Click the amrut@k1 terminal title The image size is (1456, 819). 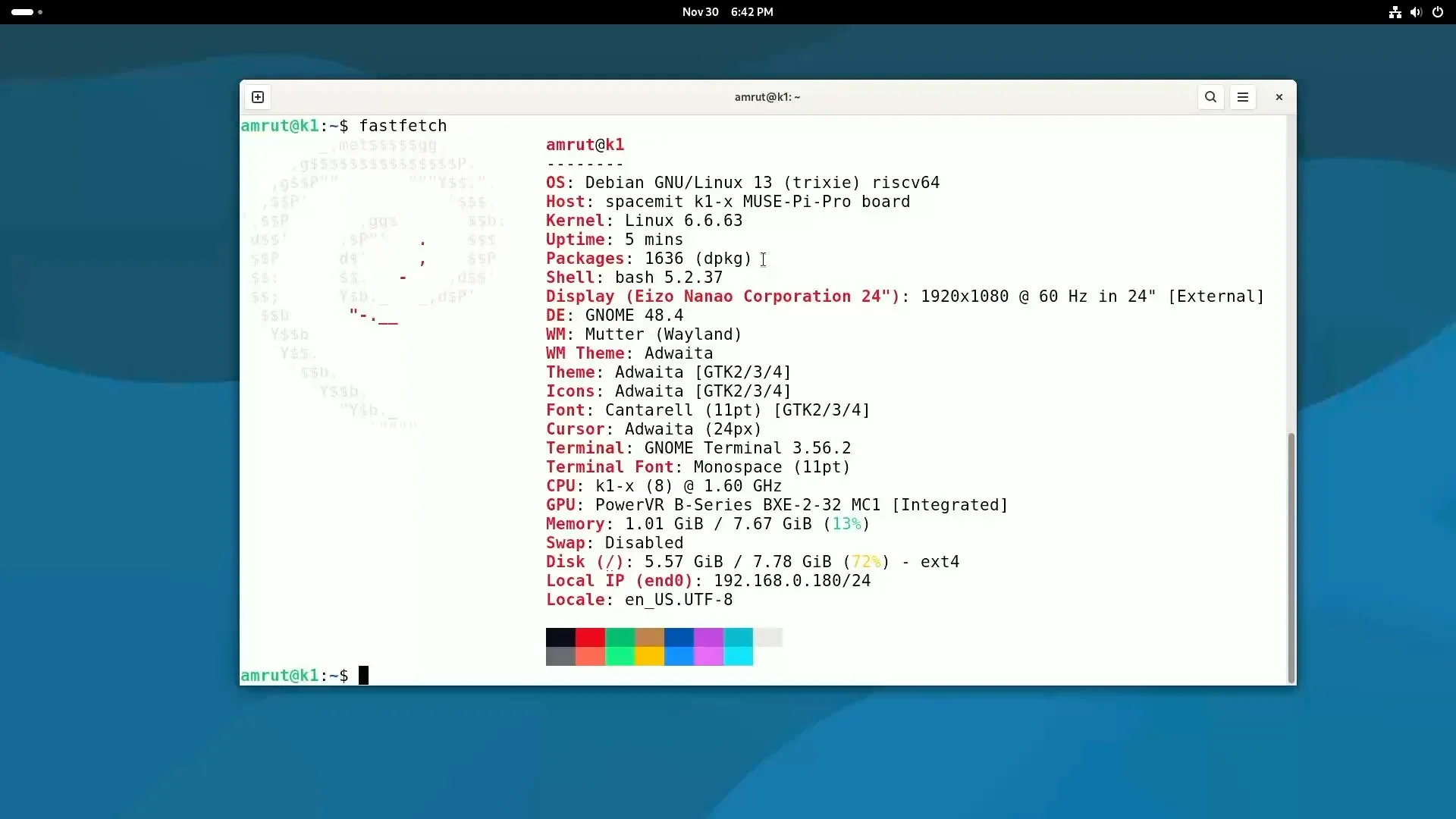pos(767,97)
